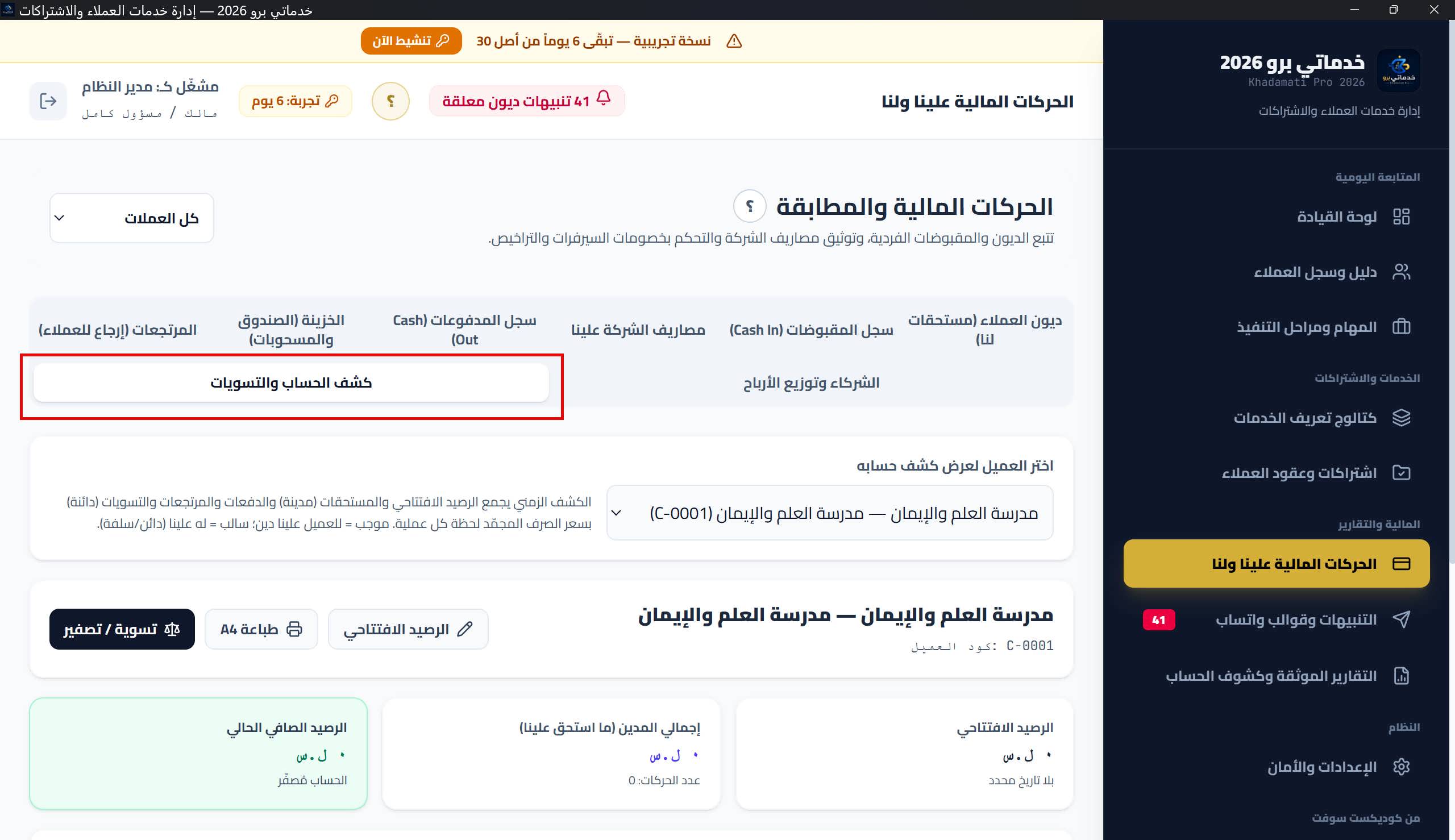Screen dimensions: 1455x840
Task: Click الرصيد الافتتاحي edit button
Action: pos(408,629)
